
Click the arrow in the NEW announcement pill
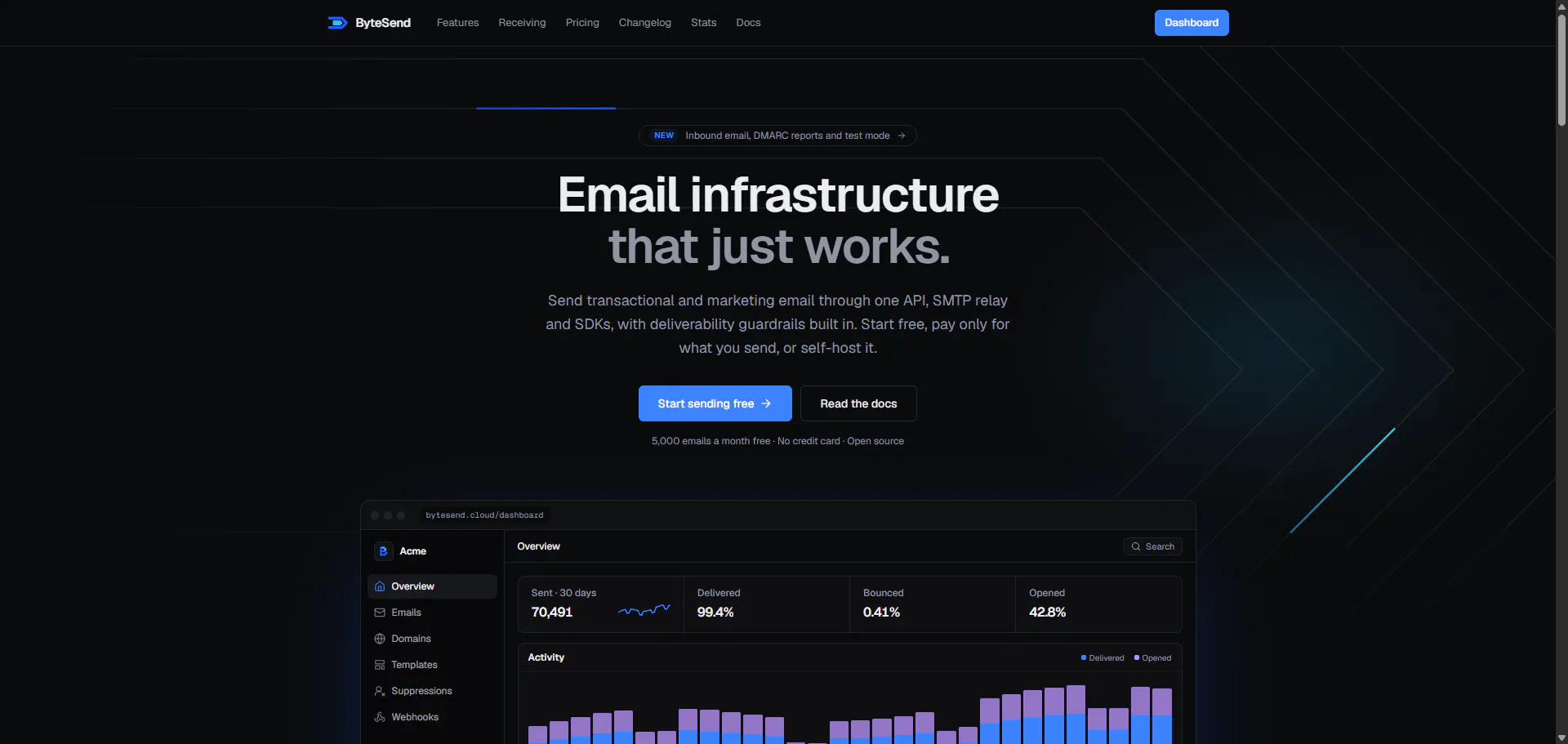click(902, 136)
